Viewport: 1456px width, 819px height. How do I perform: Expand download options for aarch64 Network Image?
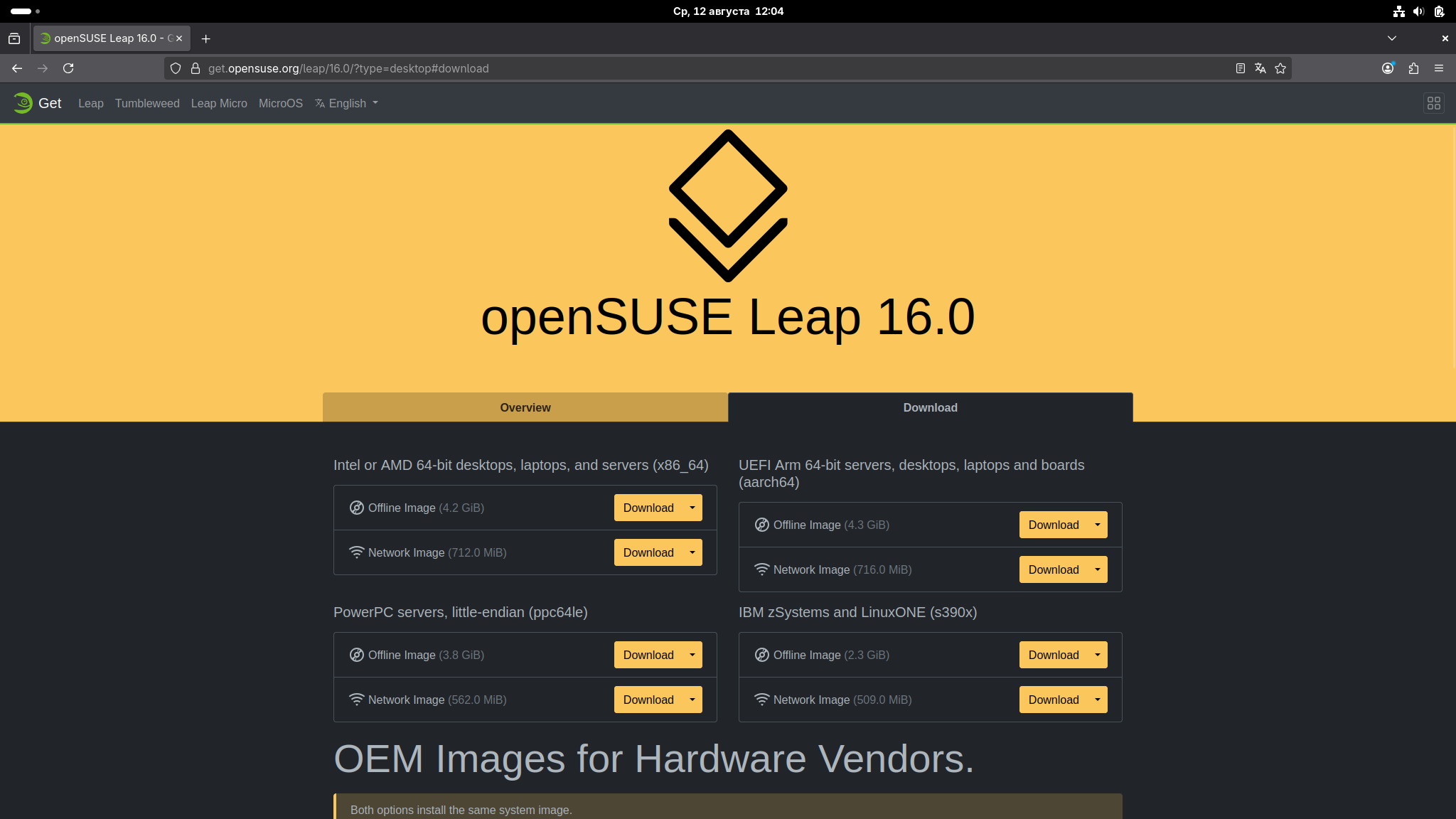coord(1098,569)
